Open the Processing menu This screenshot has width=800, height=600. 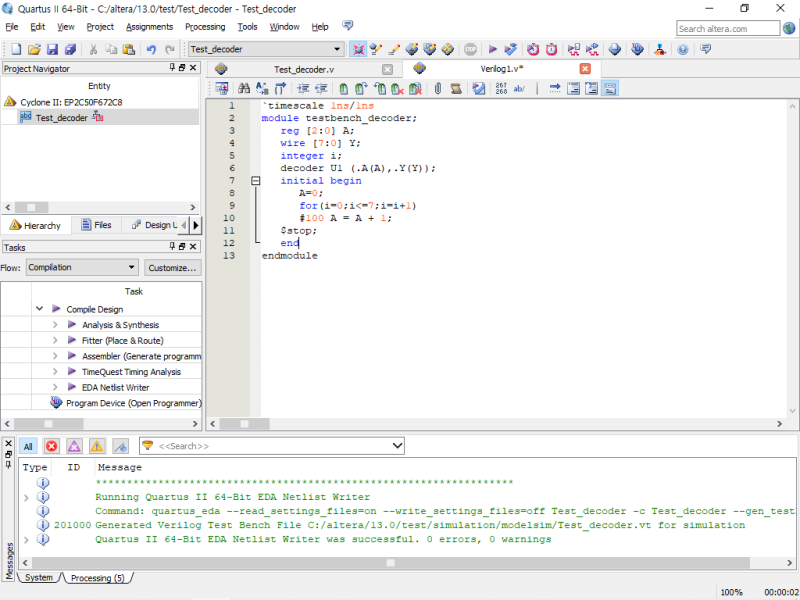pyautogui.click(x=205, y=26)
